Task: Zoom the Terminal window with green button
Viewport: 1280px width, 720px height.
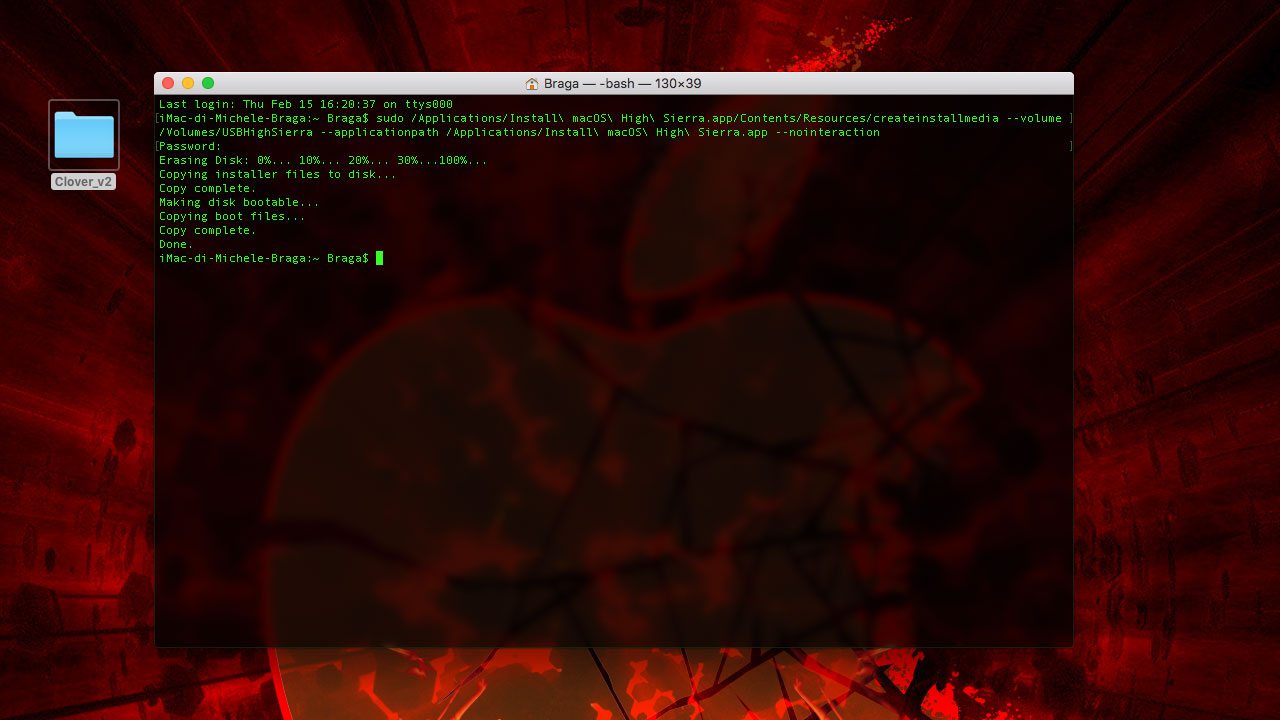Action: coord(208,83)
